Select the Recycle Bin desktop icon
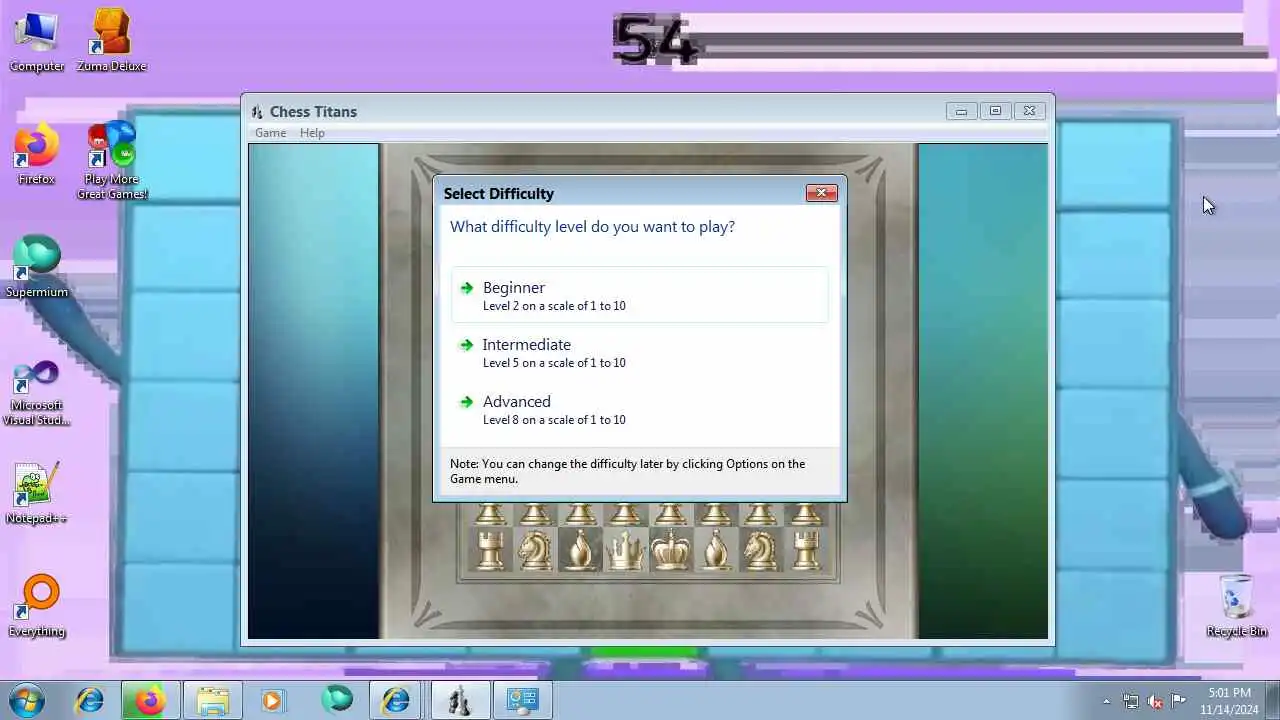 pyautogui.click(x=1236, y=607)
